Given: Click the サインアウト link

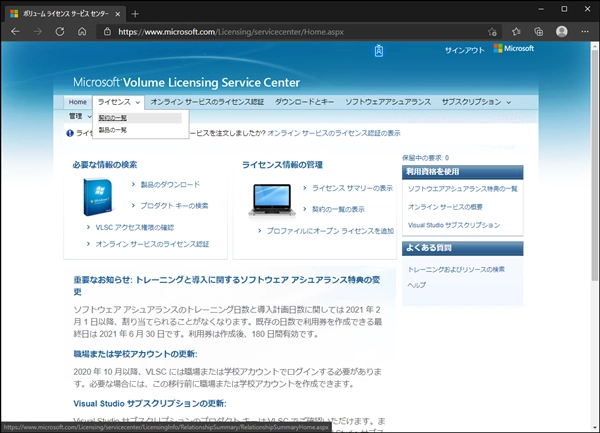Looking at the screenshot, I should pos(465,50).
